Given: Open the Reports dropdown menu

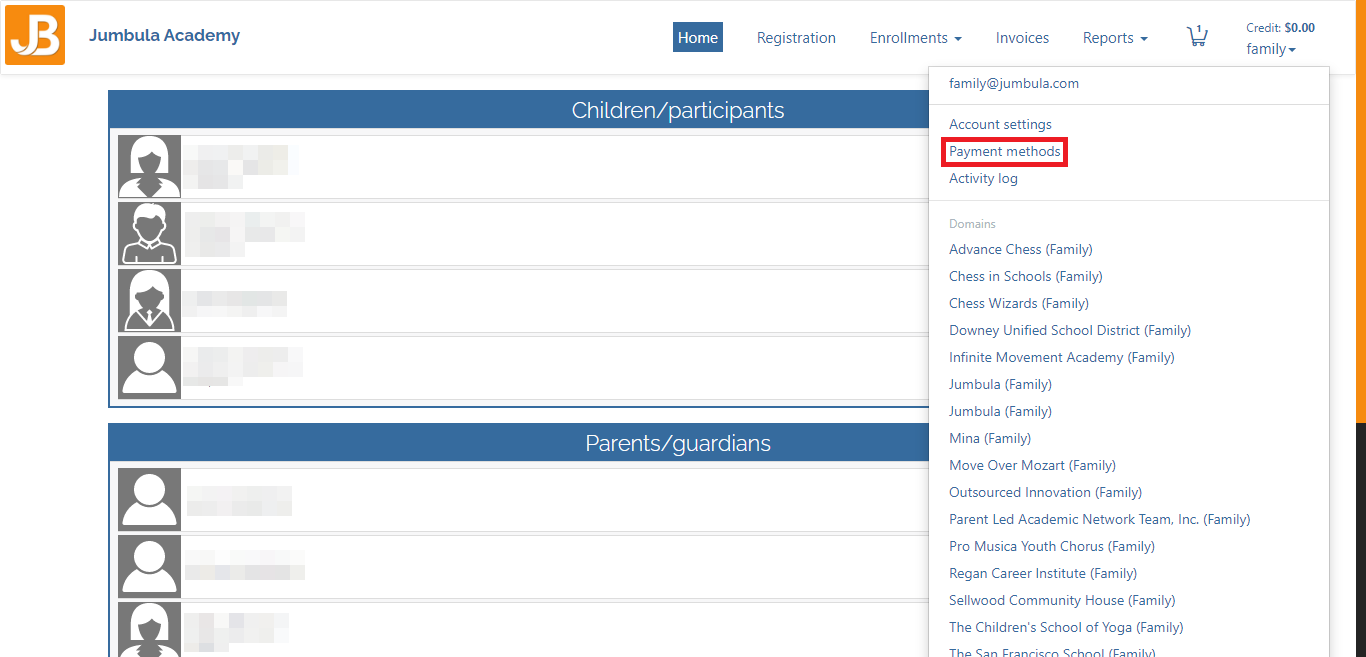Looking at the screenshot, I should (1115, 38).
